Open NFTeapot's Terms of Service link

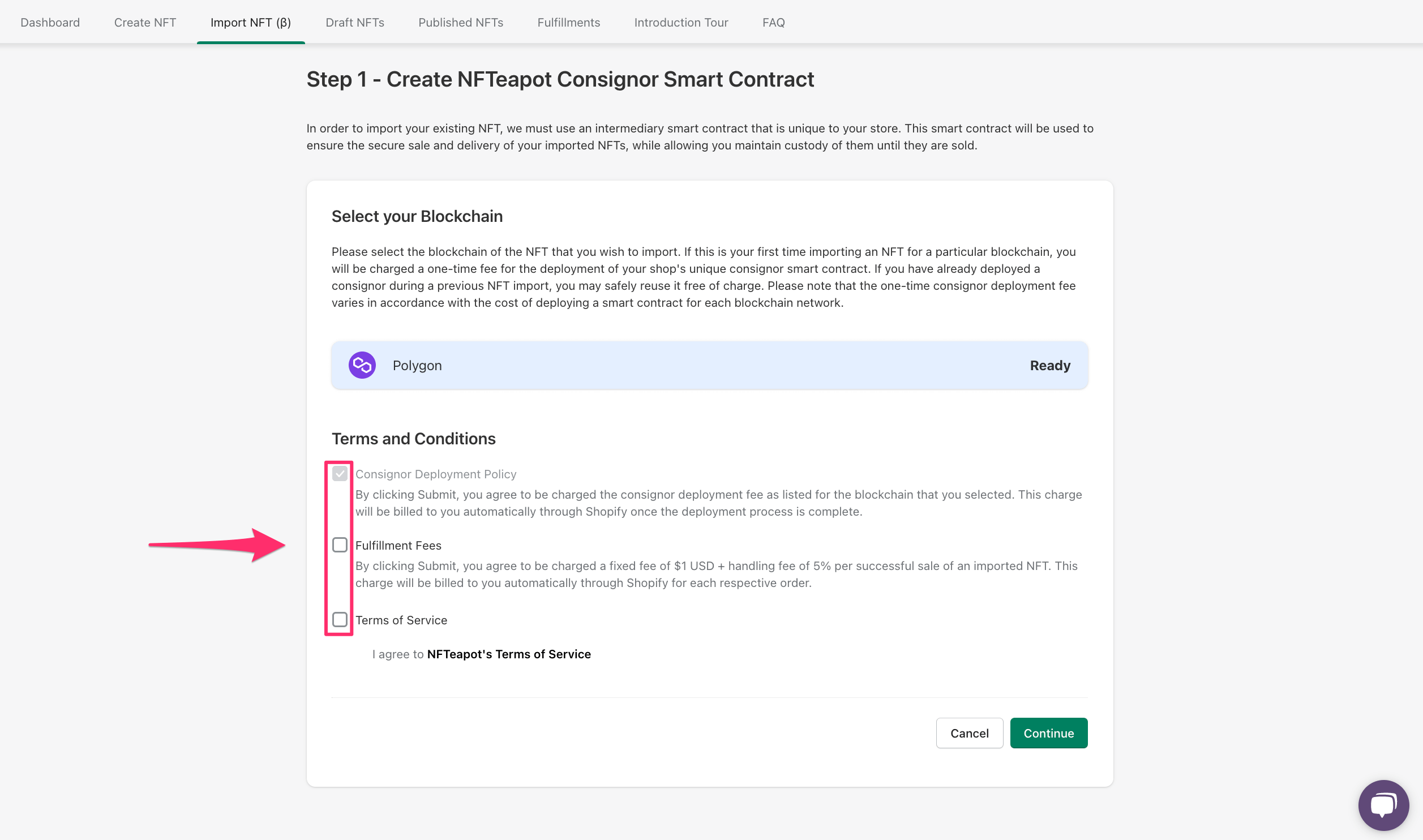tap(509, 654)
